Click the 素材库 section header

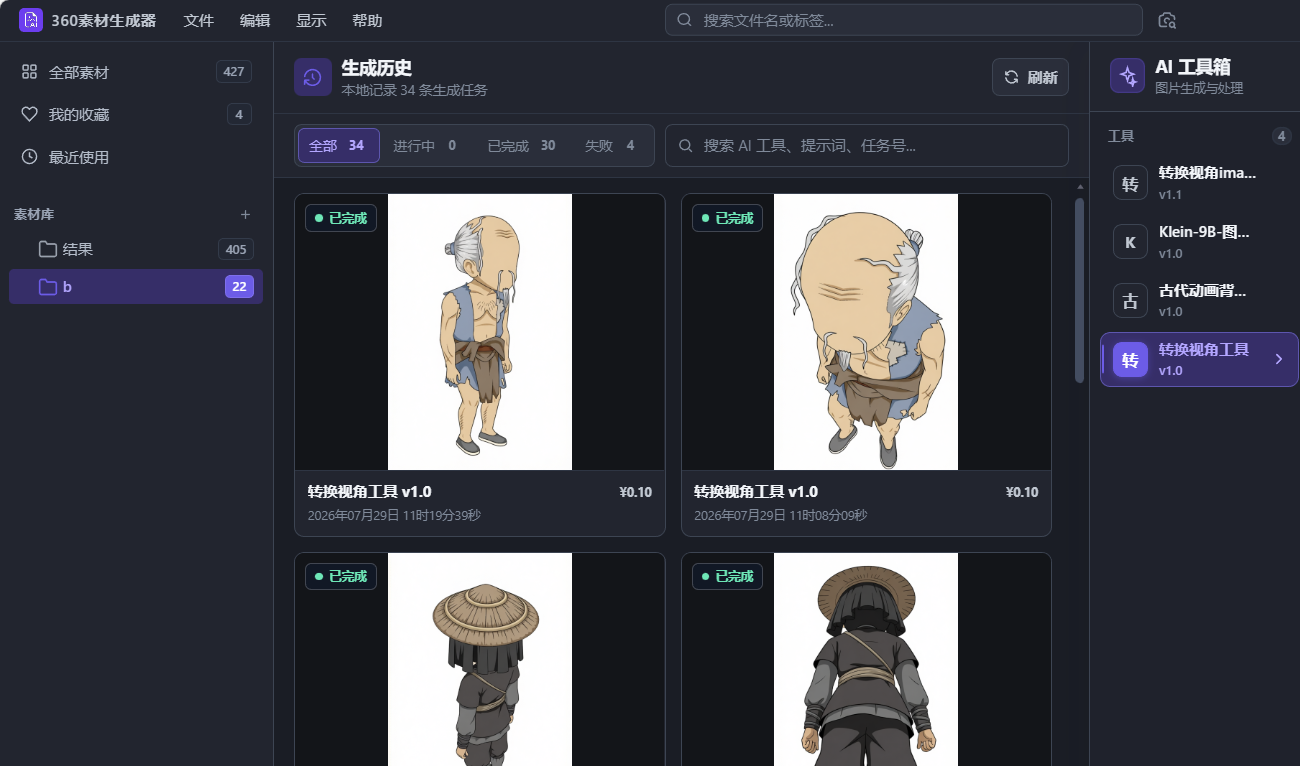click(x=34, y=214)
